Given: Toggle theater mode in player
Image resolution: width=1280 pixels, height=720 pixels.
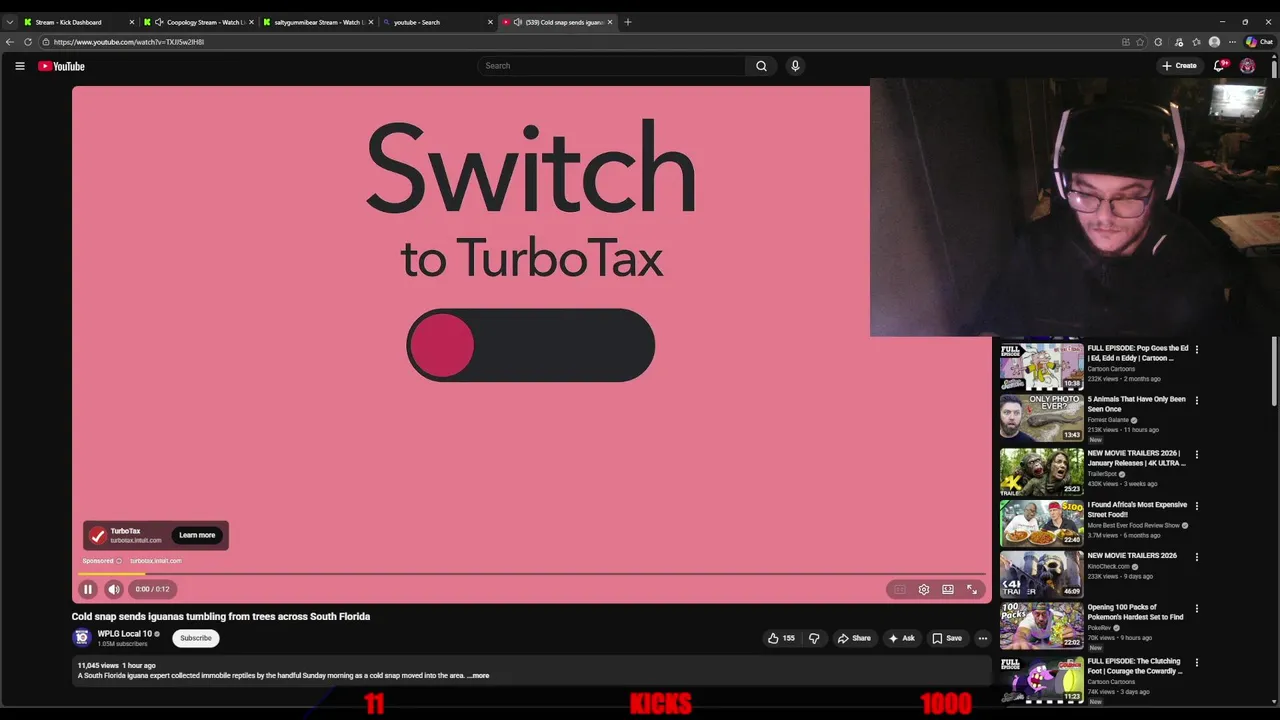Looking at the screenshot, I should point(948,589).
